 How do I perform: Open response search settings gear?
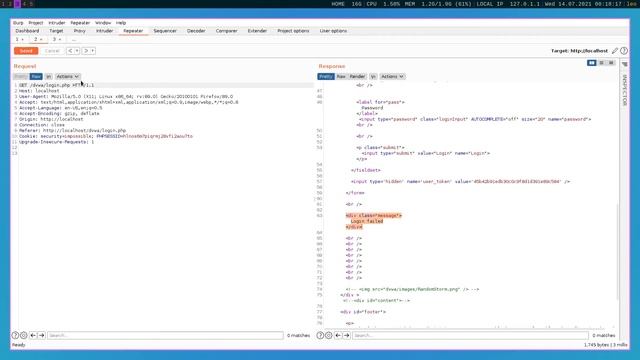(x=329, y=335)
